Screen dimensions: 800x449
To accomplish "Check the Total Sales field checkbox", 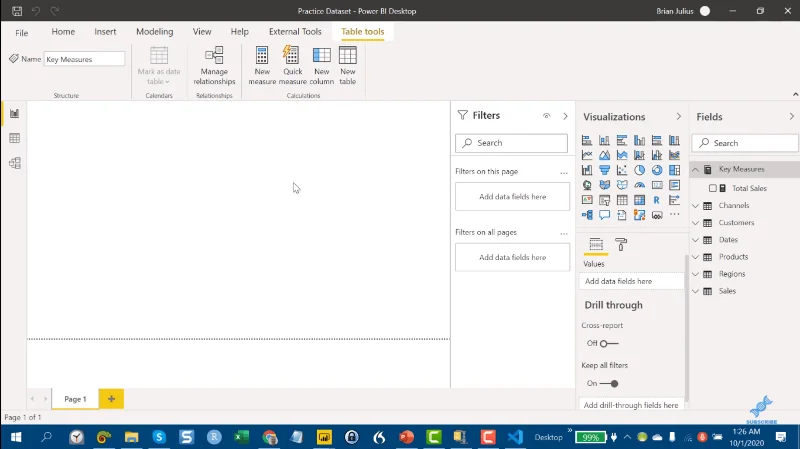I will [x=713, y=188].
